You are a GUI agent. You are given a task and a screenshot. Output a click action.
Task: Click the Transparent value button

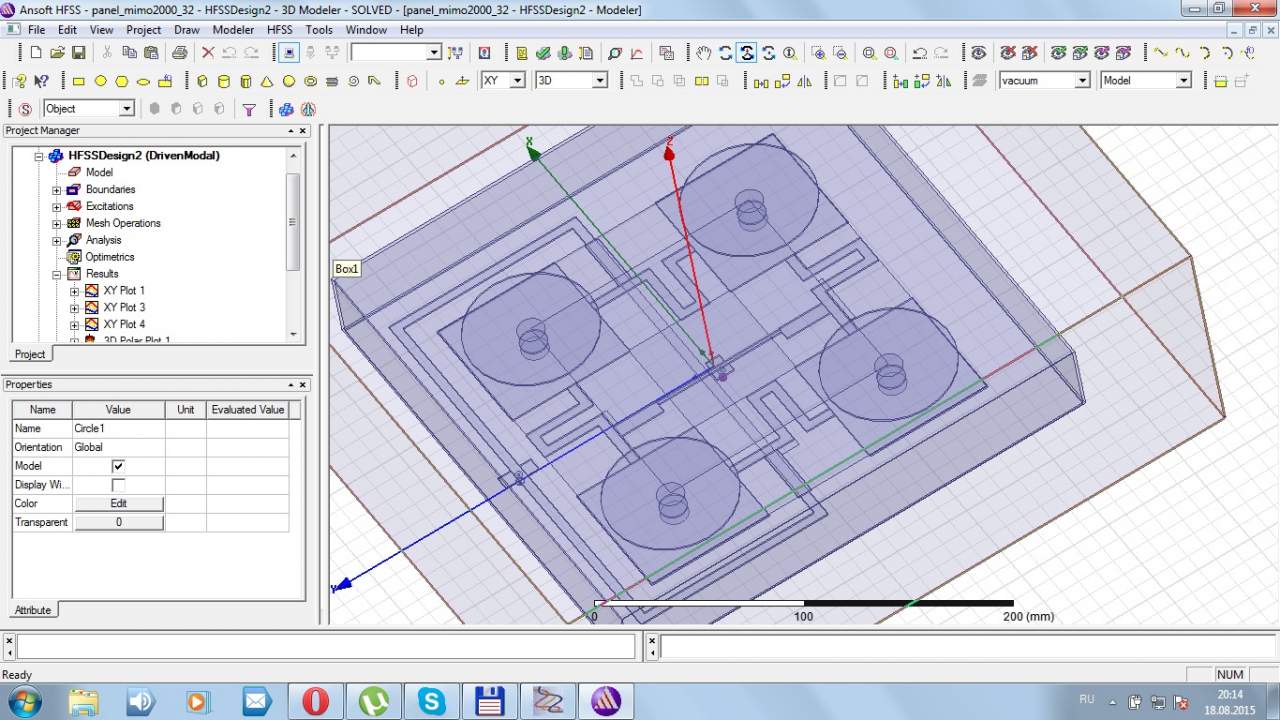(118, 523)
